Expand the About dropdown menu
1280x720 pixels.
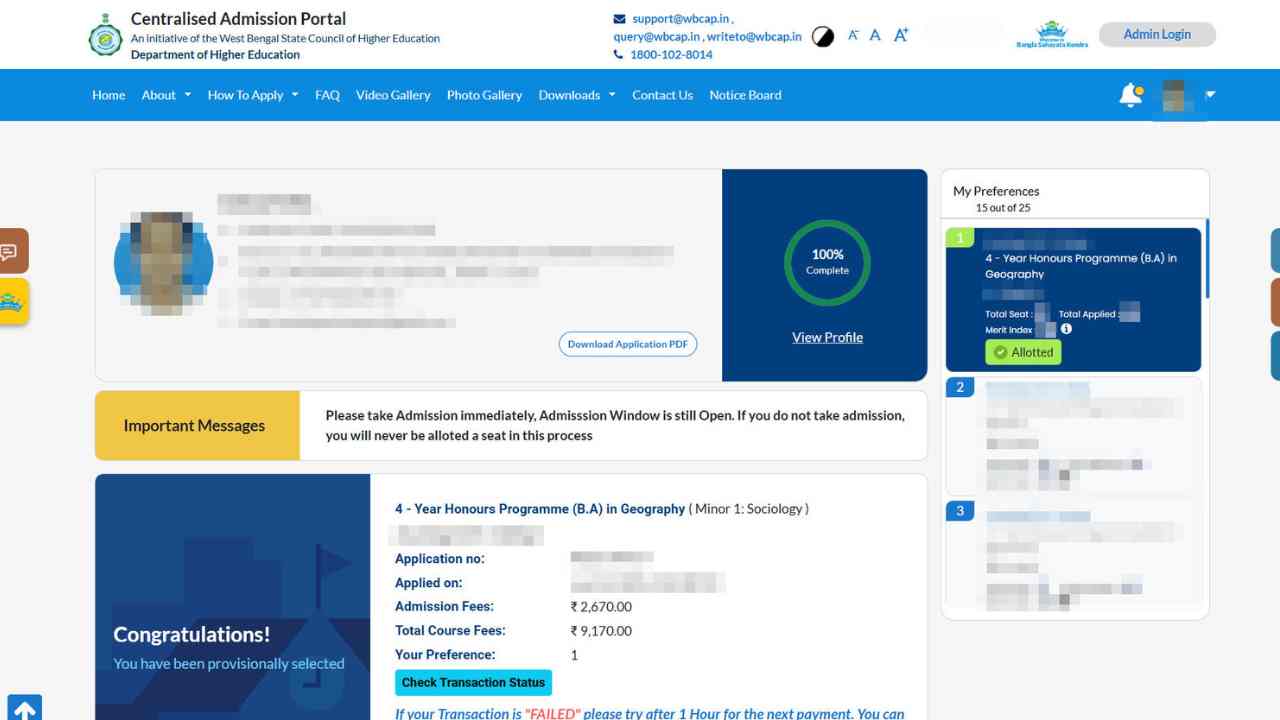click(x=166, y=95)
